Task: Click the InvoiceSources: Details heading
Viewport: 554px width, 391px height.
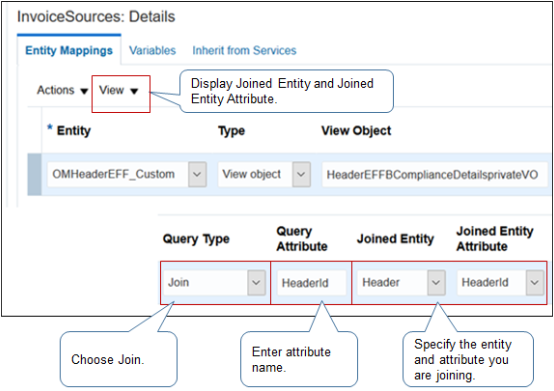Action: [96, 17]
